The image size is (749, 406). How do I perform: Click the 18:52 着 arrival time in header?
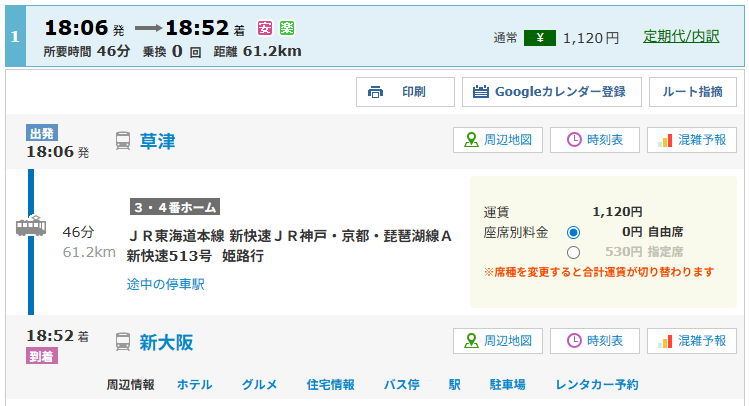[x=205, y=28]
